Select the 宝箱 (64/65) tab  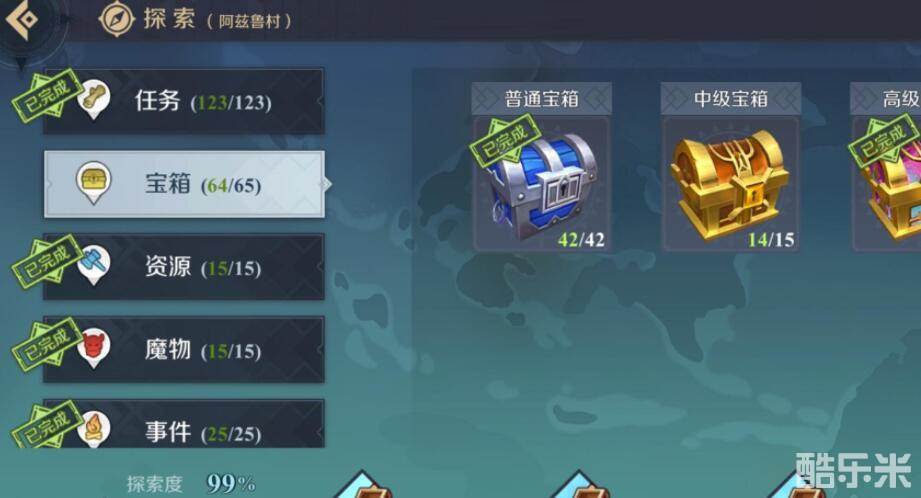(184, 184)
